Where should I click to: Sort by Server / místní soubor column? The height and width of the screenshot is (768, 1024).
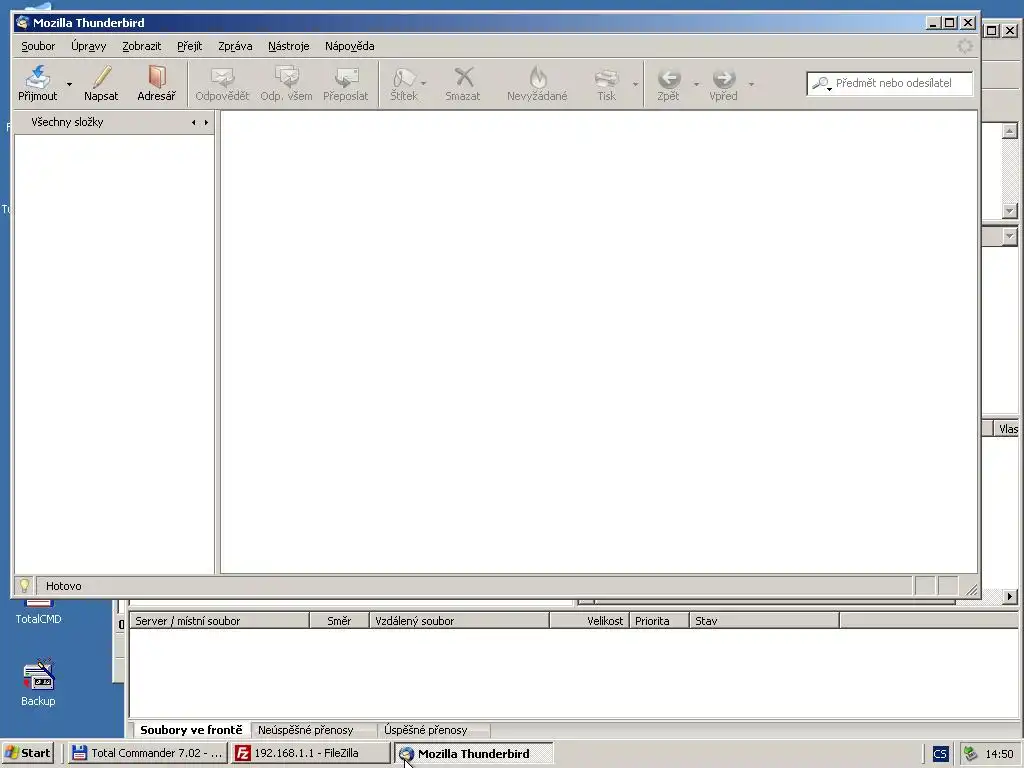[219, 620]
